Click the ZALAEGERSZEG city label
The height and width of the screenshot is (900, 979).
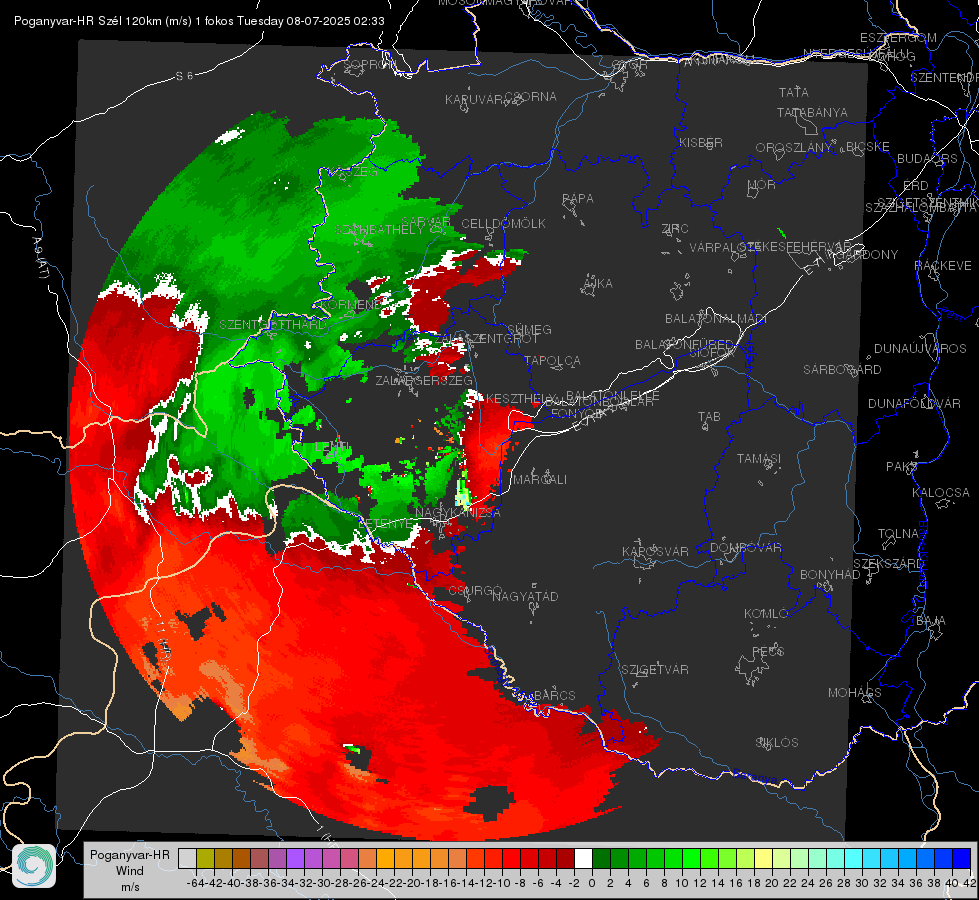[x=424, y=380]
